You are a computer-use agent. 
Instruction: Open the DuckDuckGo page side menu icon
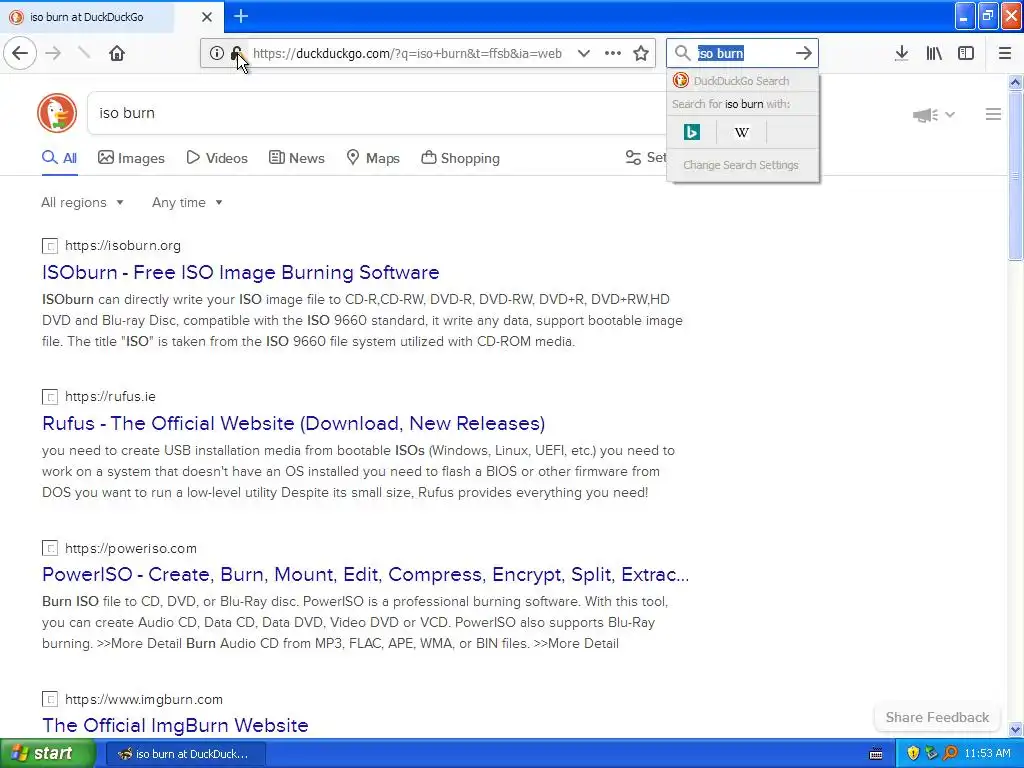(x=993, y=114)
